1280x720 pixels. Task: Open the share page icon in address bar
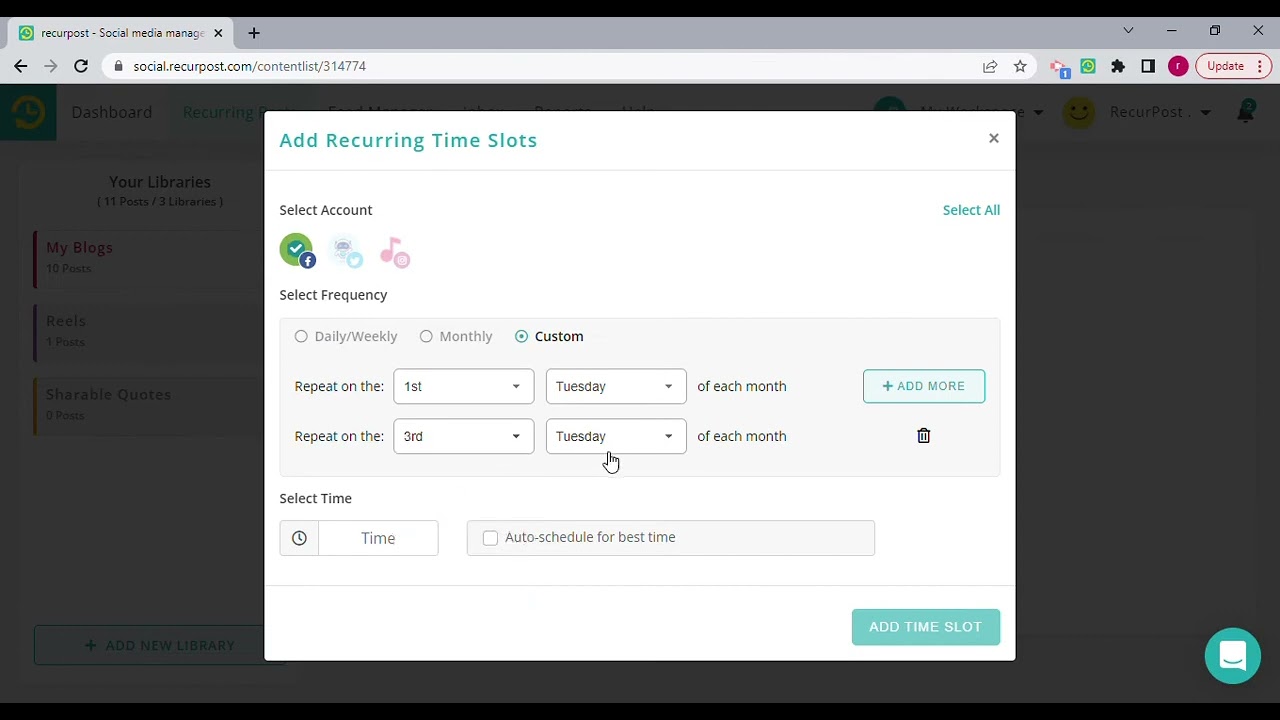point(990,66)
